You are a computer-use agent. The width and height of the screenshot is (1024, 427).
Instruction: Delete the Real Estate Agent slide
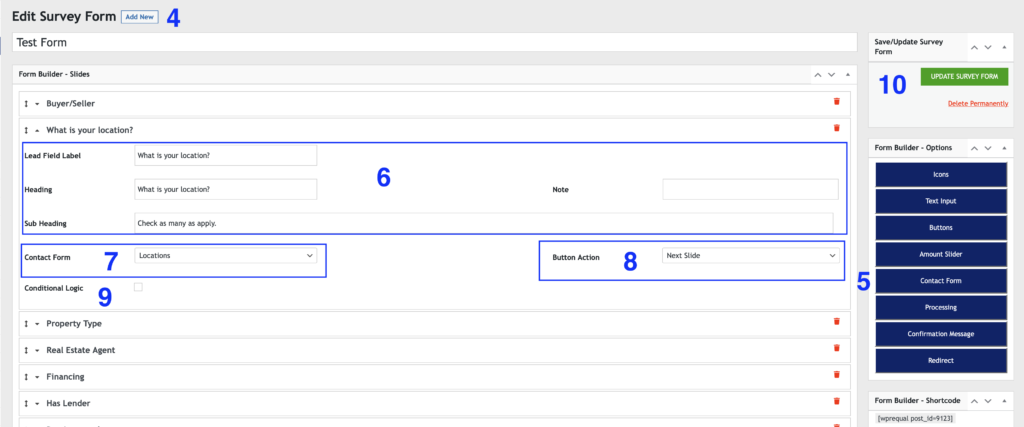pos(837,349)
